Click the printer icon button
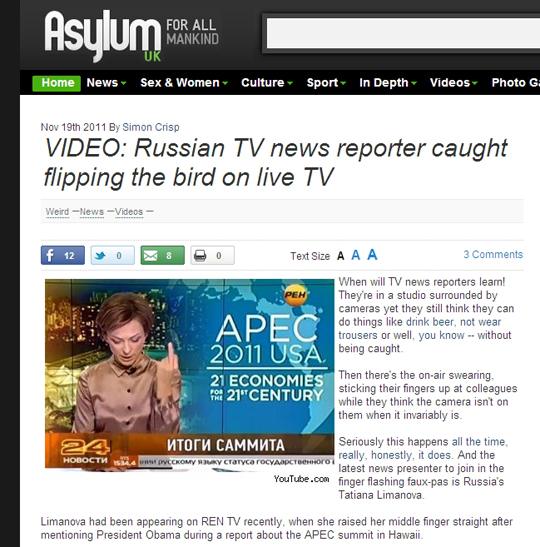The width and height of the screenshot is (540, 547). pyautogui.click(x=212, y=255)
